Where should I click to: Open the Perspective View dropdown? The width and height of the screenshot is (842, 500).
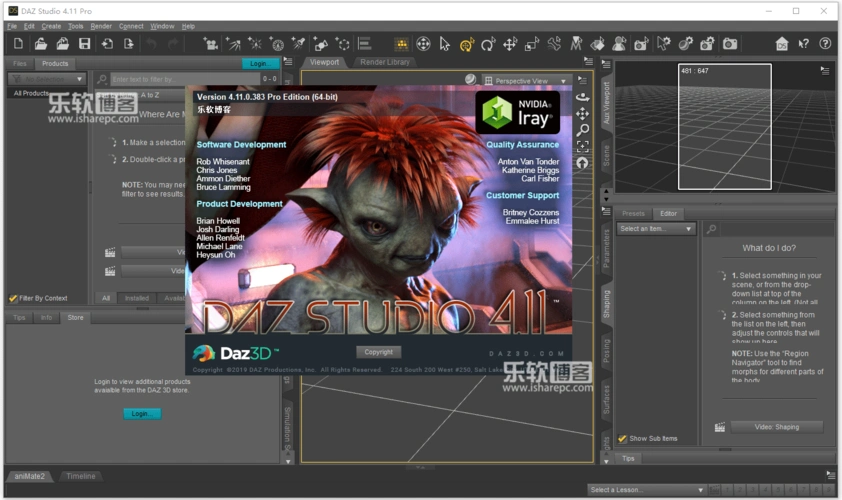click(x=527, y=81)
